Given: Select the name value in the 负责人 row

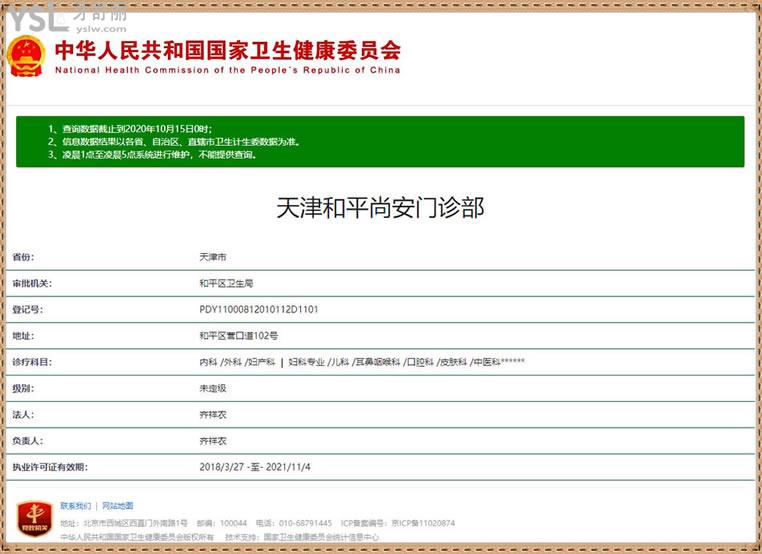Looking at the screenshot, I should (x=213, y=441).
